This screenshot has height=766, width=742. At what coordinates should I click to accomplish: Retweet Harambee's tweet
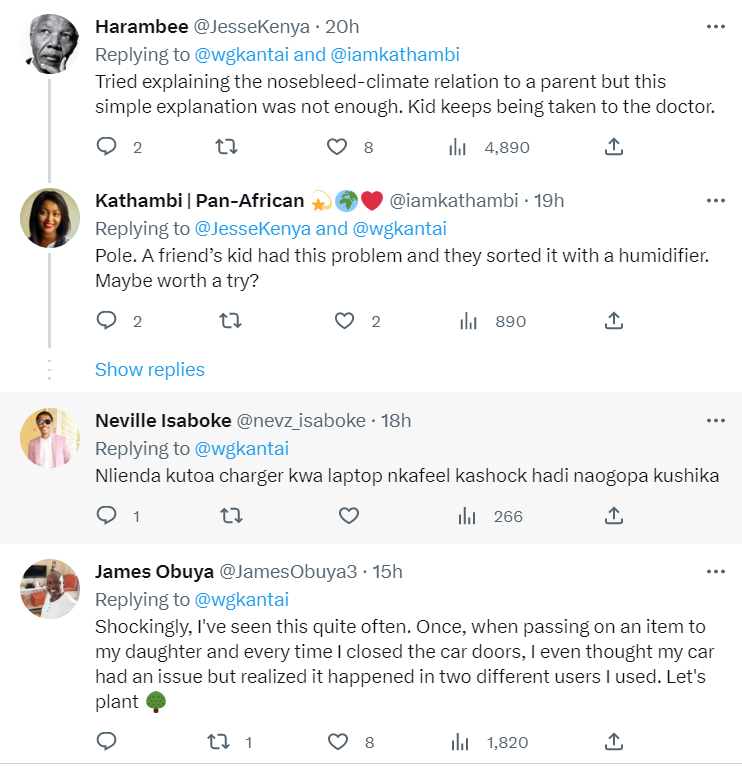click(x=227, y=147)
